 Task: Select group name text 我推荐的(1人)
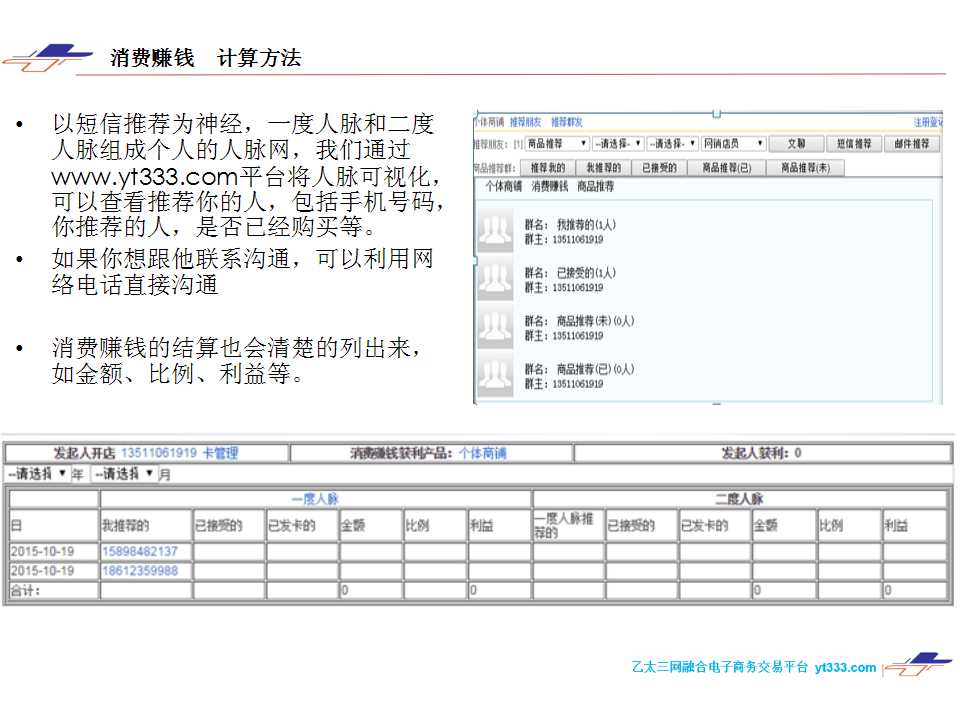pos(586,225)
